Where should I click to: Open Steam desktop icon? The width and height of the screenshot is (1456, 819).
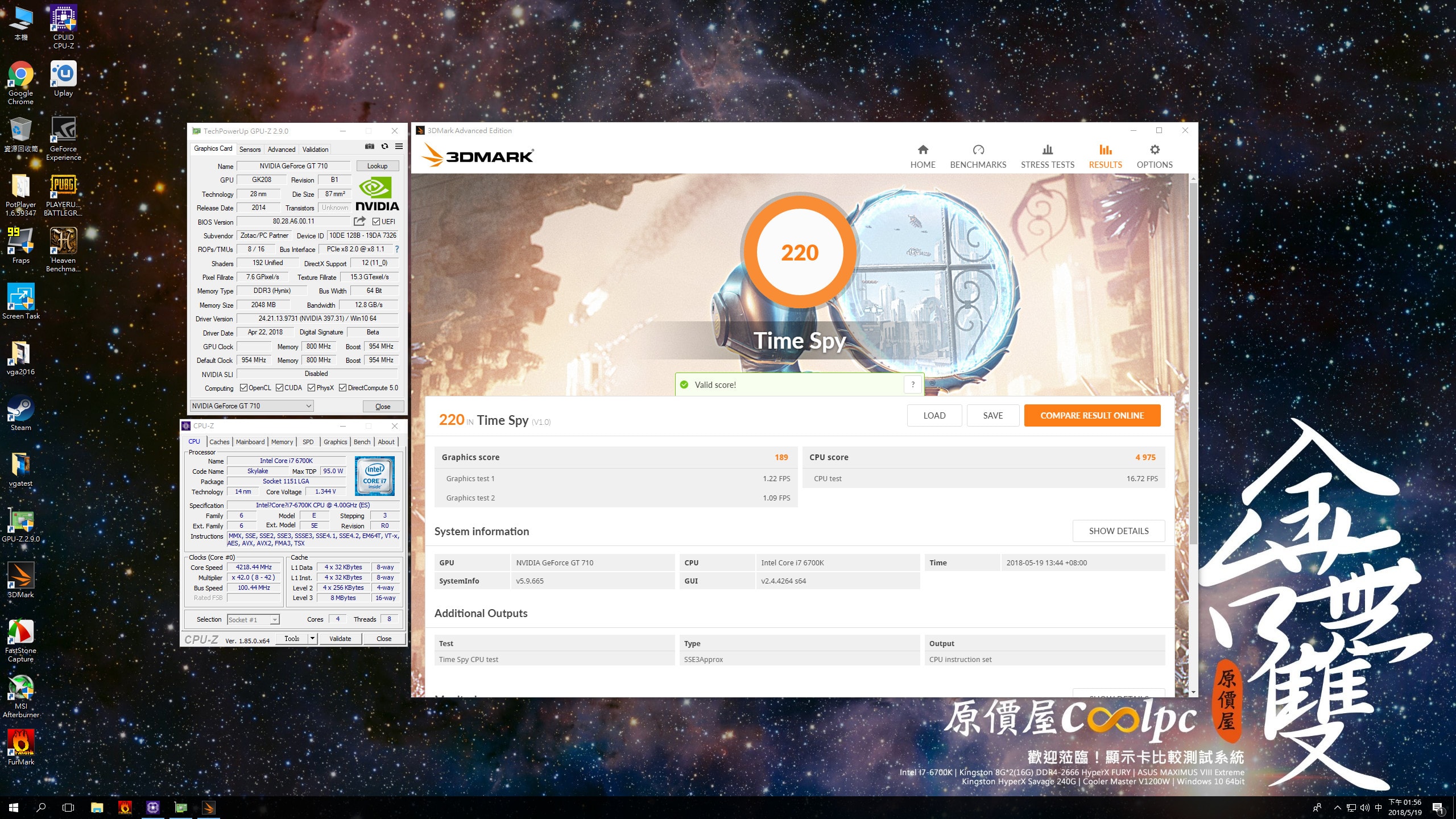[x=20, y=413]
